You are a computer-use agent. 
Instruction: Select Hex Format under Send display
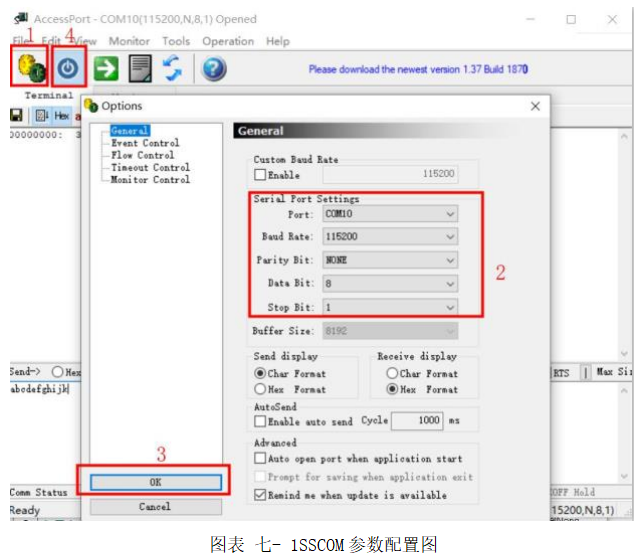[x=261, y=389]
